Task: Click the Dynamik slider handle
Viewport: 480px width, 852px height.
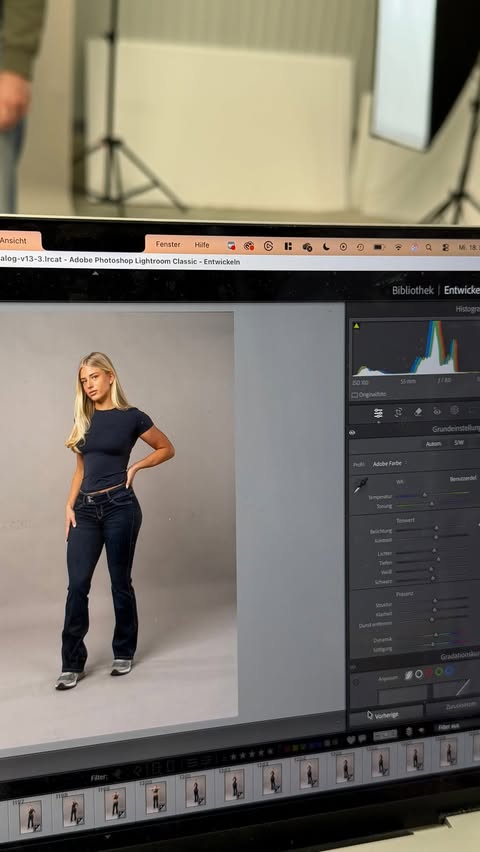Action: [436, 635]
